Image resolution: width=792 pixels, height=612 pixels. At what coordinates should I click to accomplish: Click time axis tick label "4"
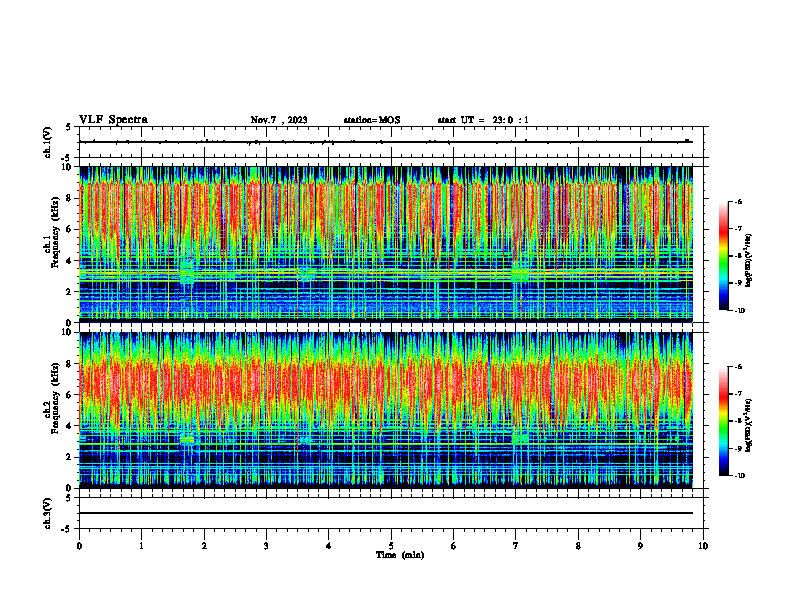pos(329,546)
